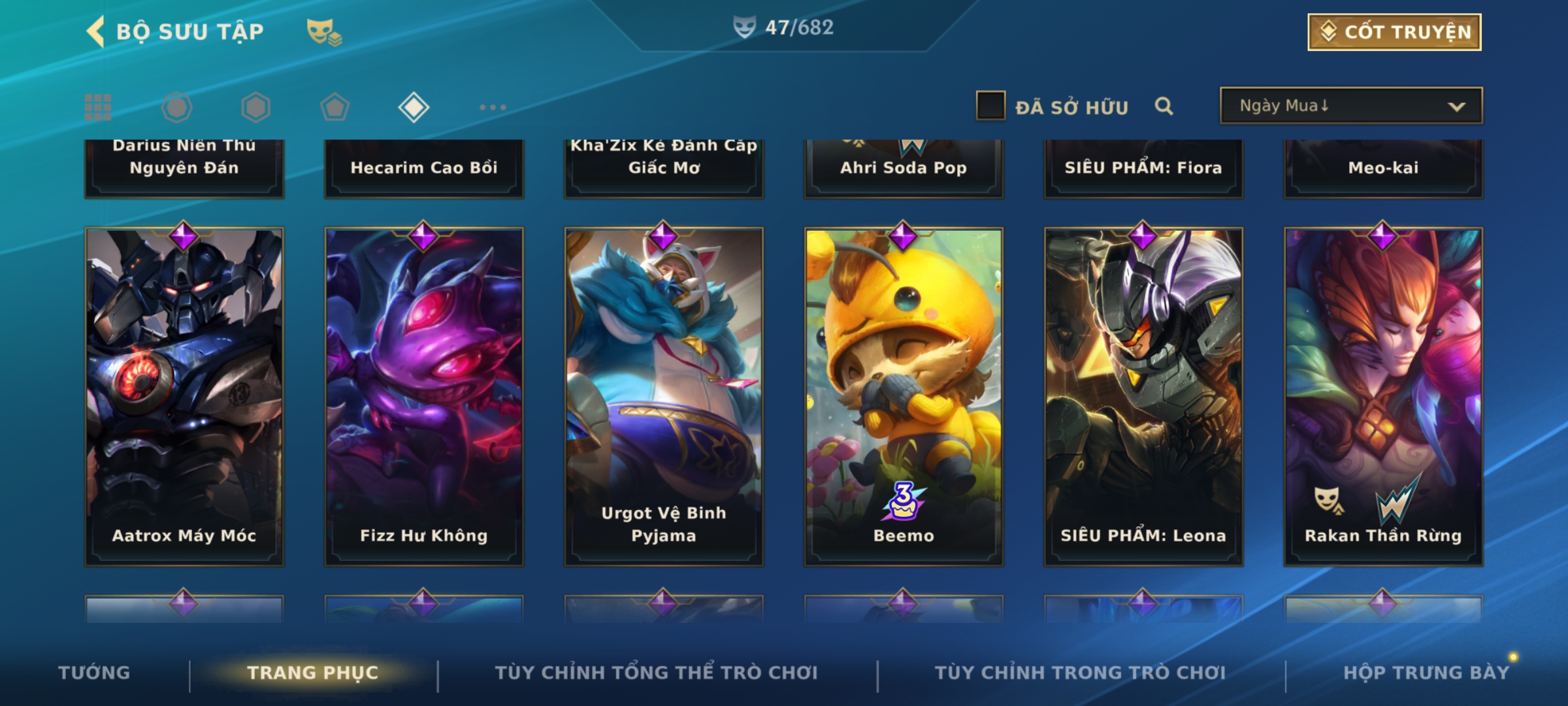Screen dimensions: 1568x706
Task: Open the Rakan Thần Rừng skin card
Action: click(1383, 396)
